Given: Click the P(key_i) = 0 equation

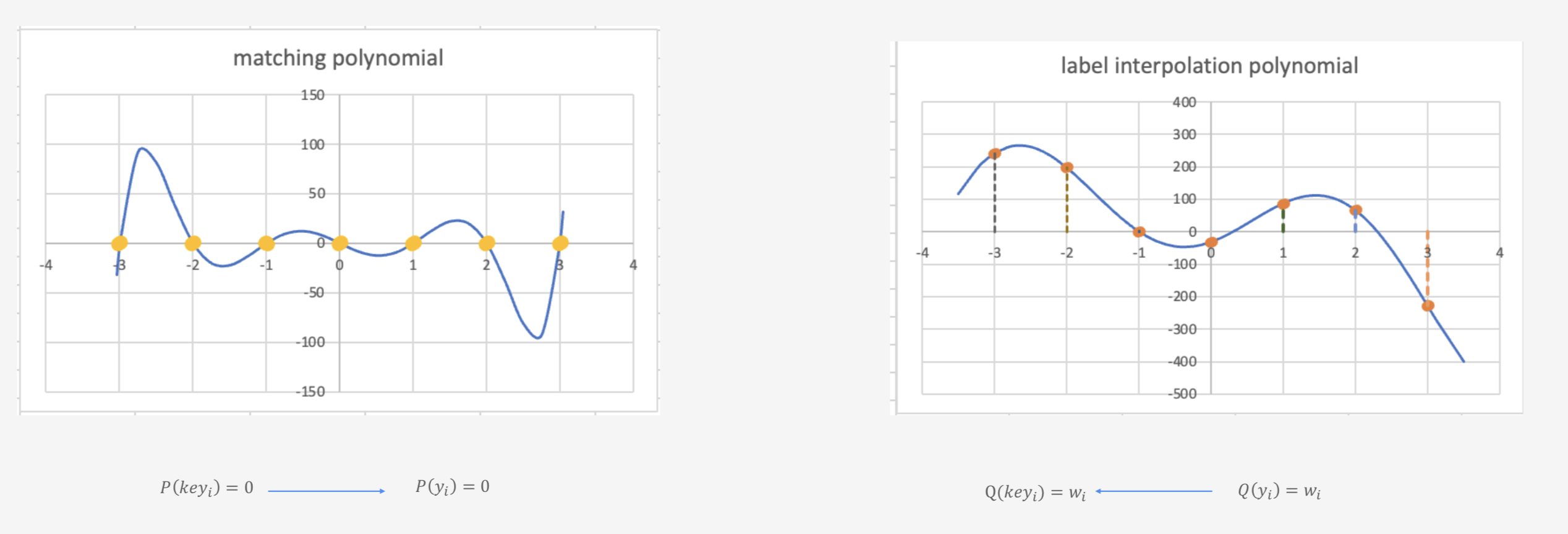Looking at the screenshot, I should (207, 488).
